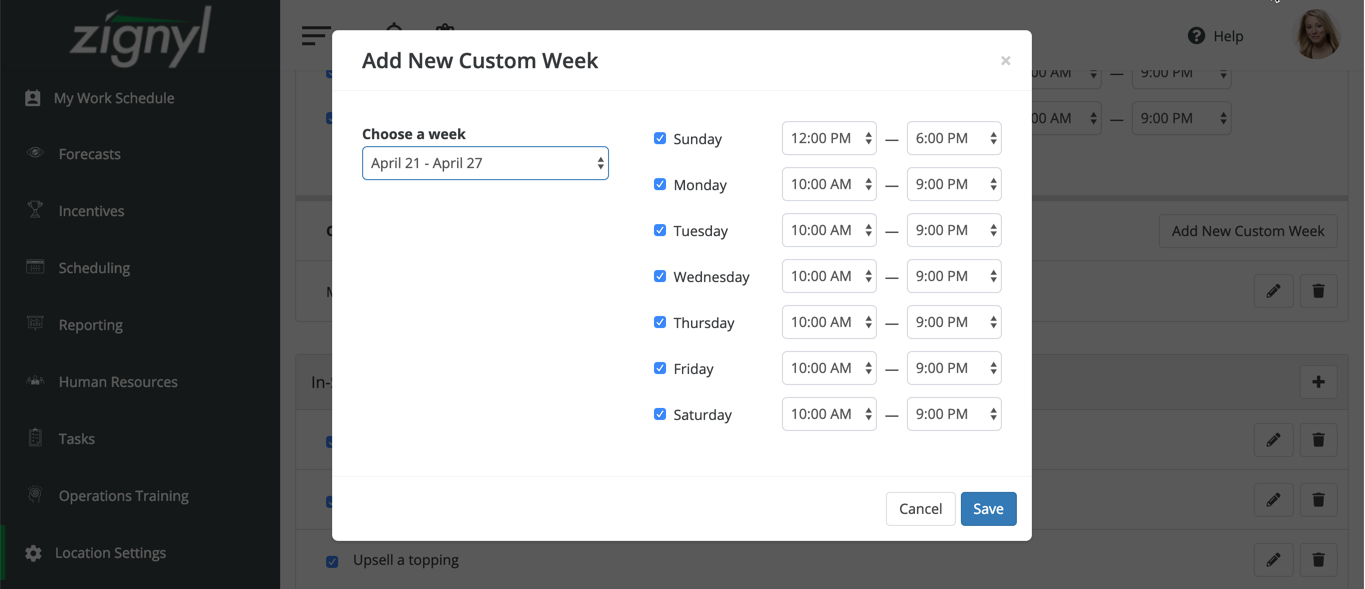Viewport: 1365px width, 589px height.
Task: Click the Forecasts eye icon
Action: pyautogui.click(x=35, y=154)
